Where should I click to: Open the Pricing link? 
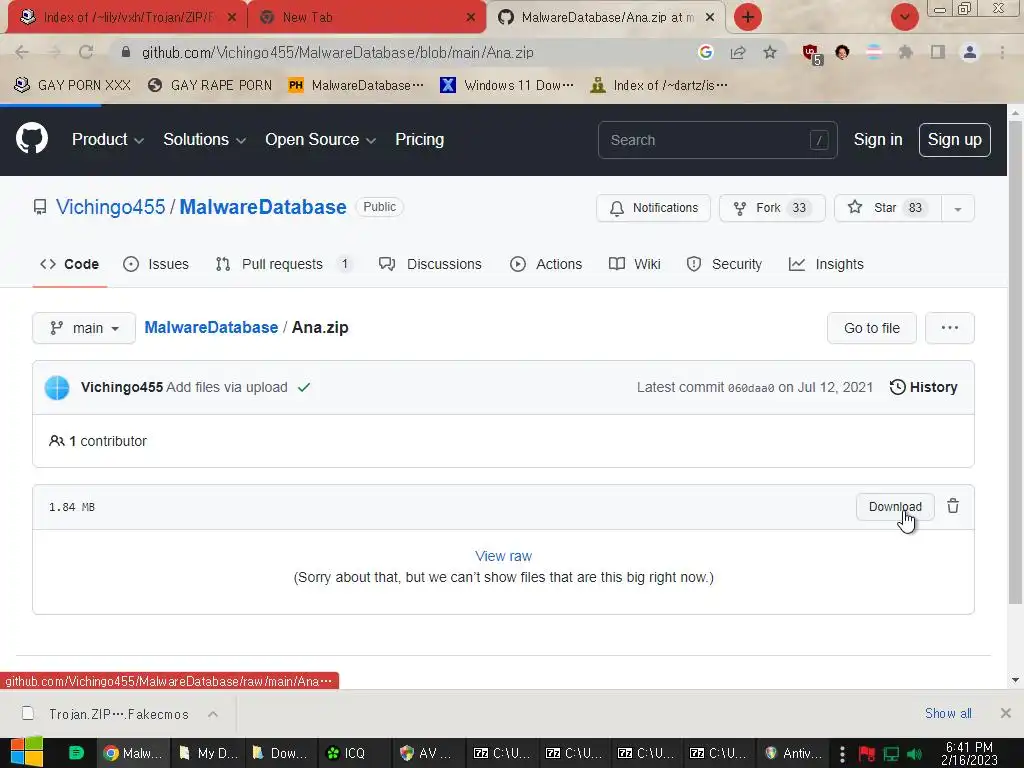(419, 139)
